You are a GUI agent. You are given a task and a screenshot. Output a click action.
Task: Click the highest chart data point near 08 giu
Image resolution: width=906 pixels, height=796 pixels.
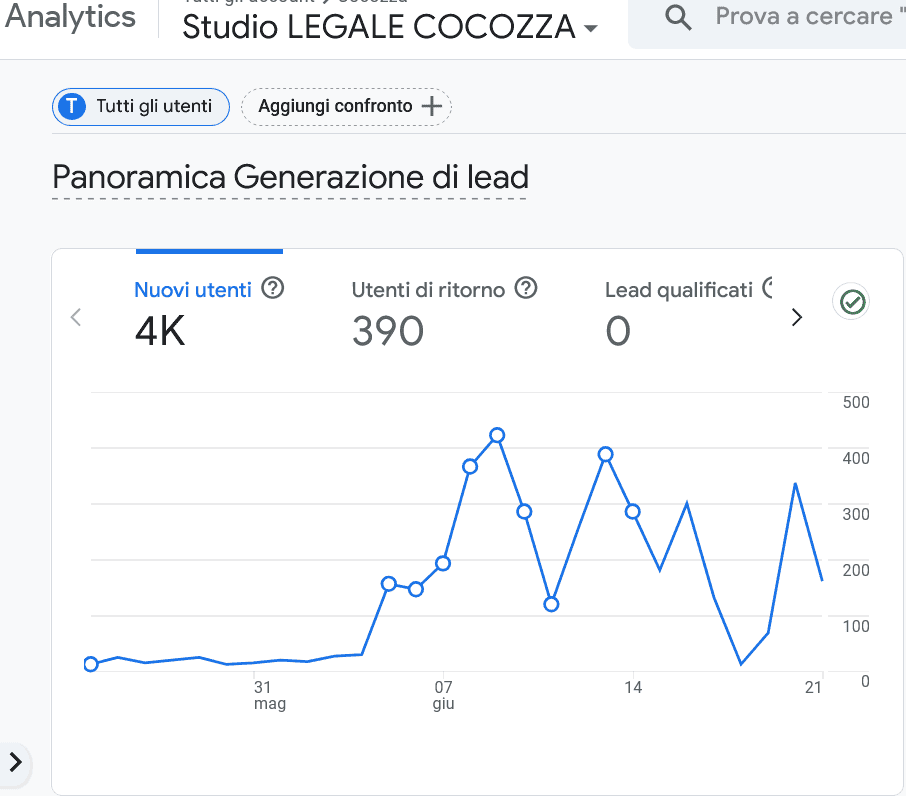click(497, 435)
